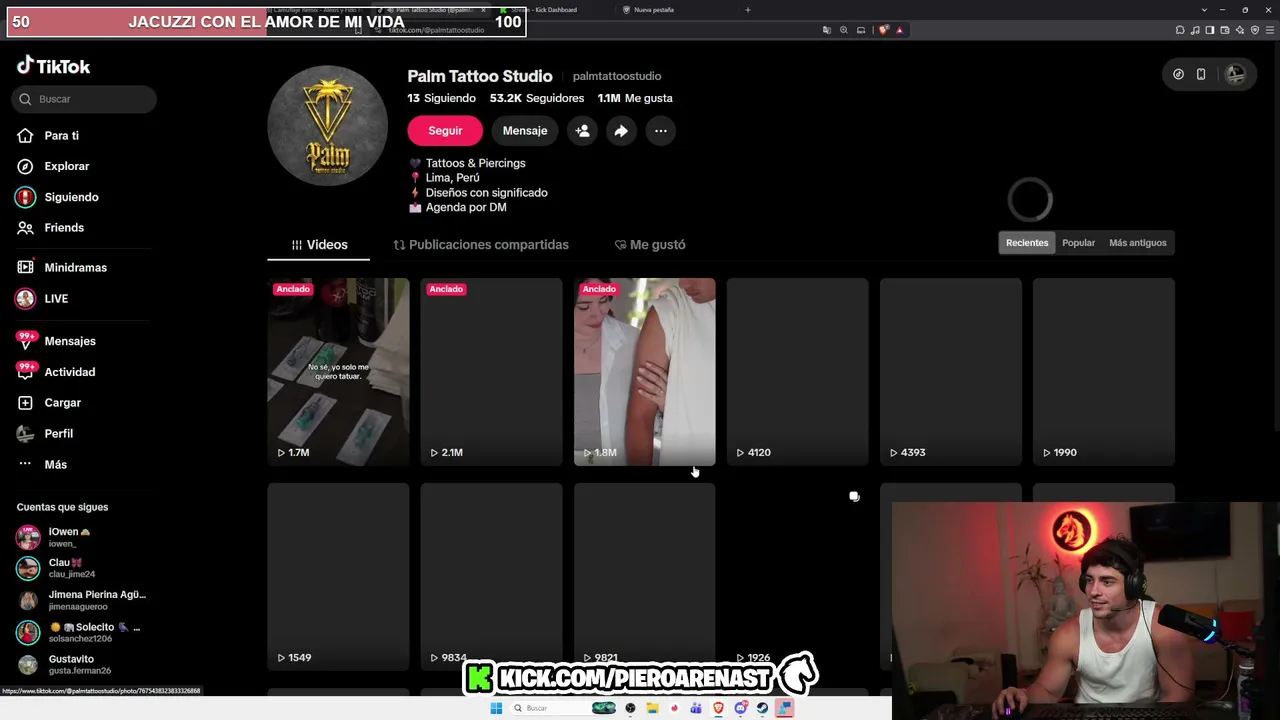1280x720 pixels.
Task: Click the get-app phone icon at top right
Action: click(1201, 74)
